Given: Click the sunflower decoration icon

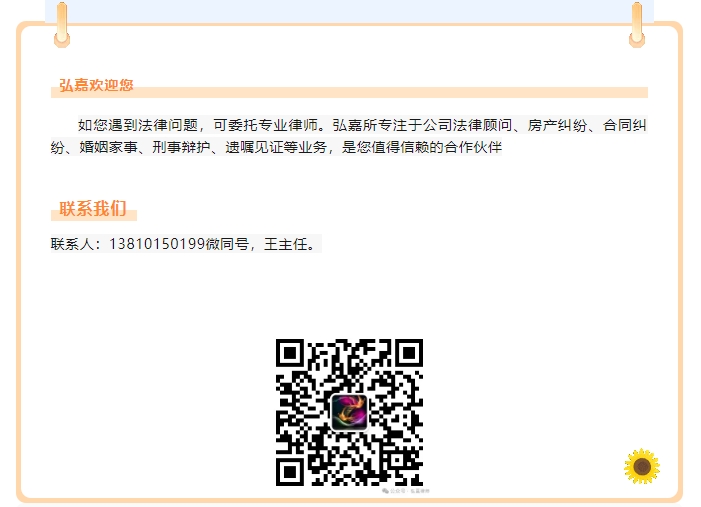Looking at the screenshot, I should tap(642, 466).
